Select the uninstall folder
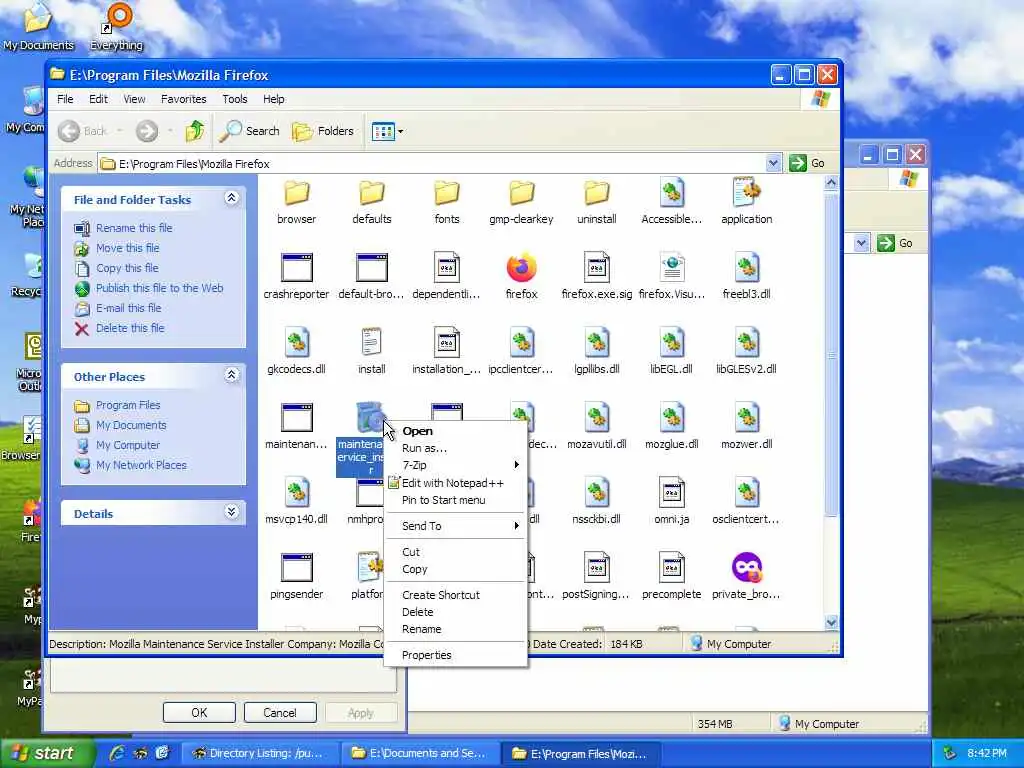 596,194
